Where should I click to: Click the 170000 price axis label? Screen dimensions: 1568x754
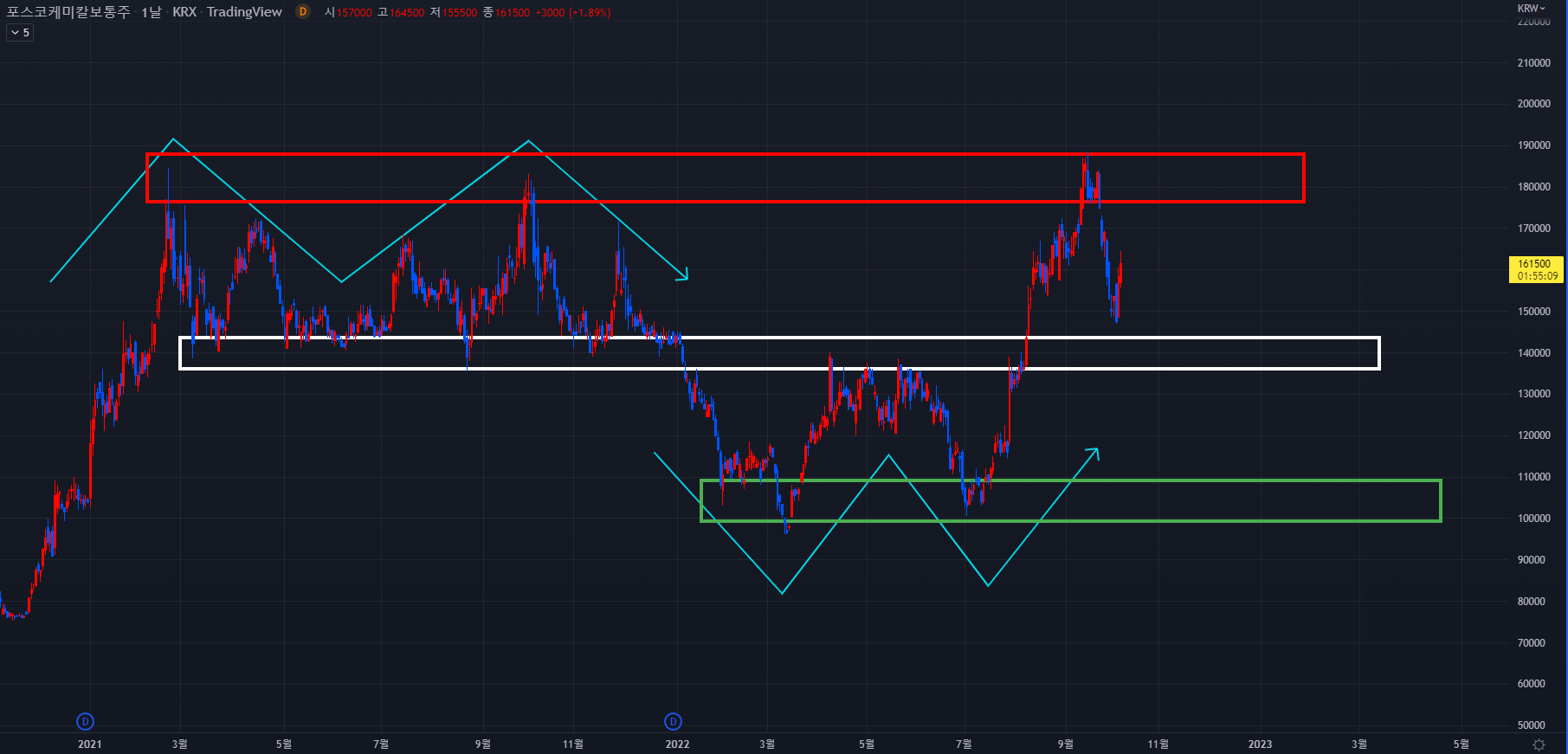[1533, 229]
